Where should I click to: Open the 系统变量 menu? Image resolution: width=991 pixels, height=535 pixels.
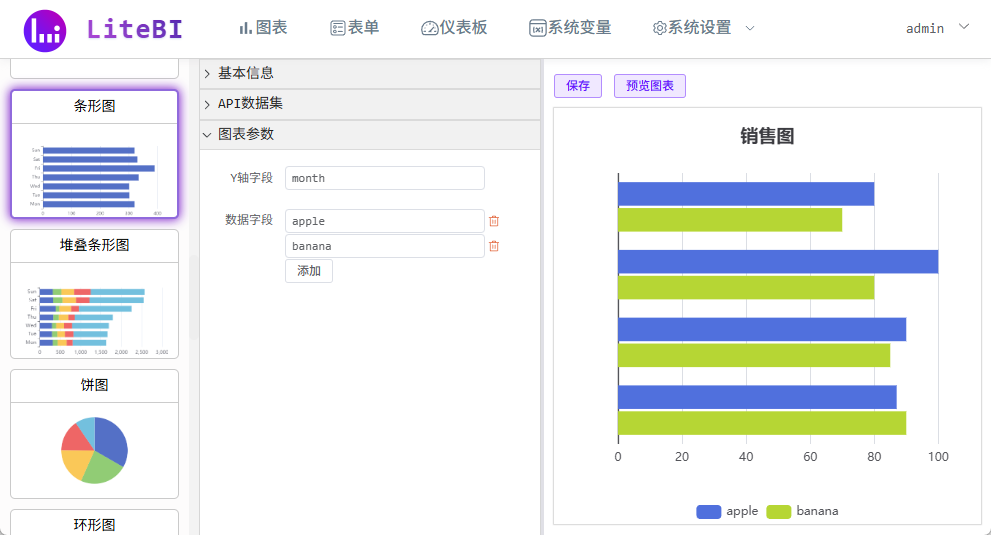[570, 28]
